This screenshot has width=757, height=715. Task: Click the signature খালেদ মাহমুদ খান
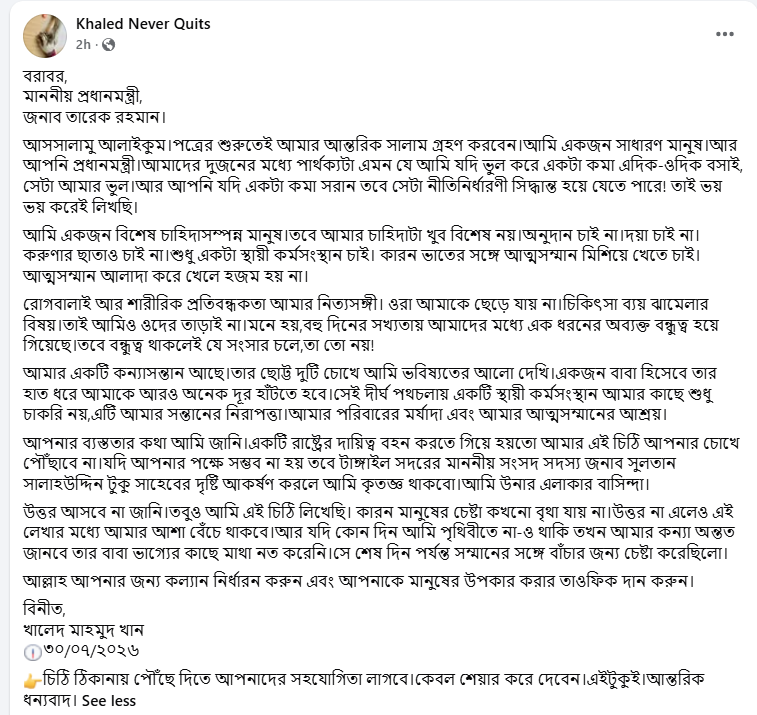pyautogui.click(x=84, y=630)
